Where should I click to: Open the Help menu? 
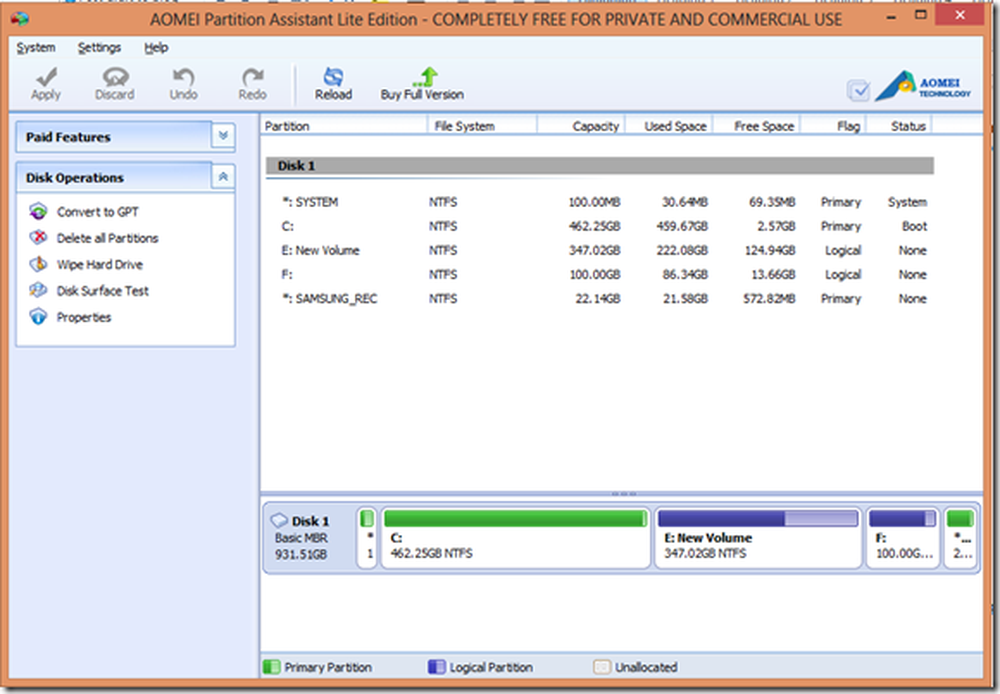[156, 47]
